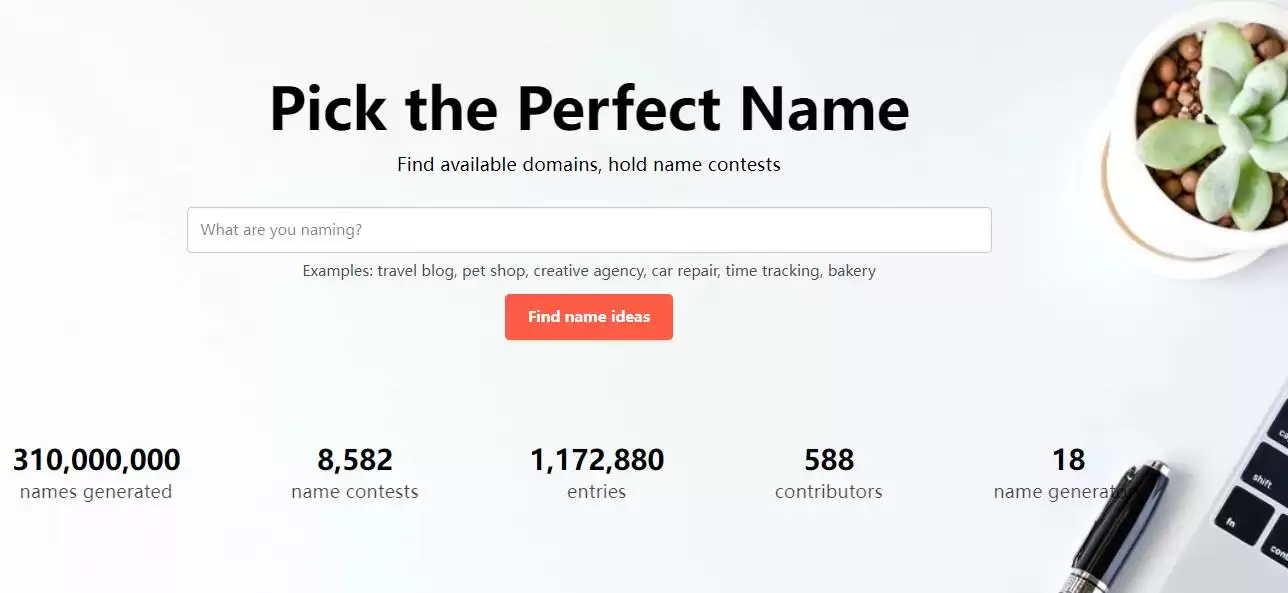
Task: Click the 'bakery' example text
Action: click(852, 271)
